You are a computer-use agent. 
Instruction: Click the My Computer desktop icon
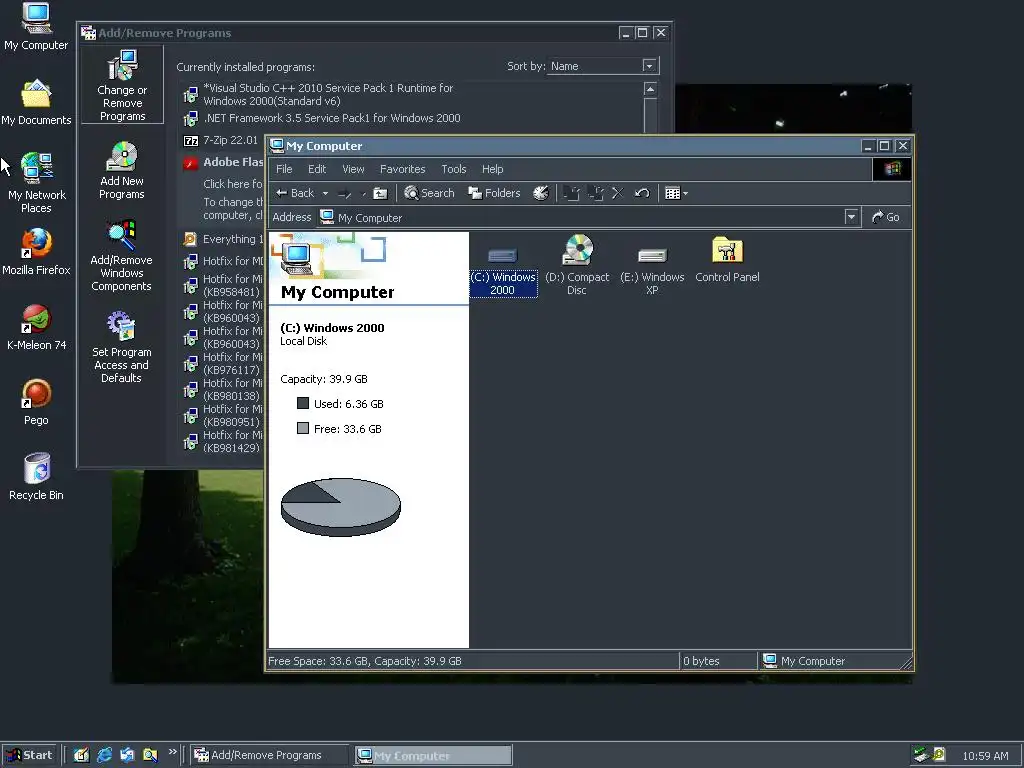(x=36, y=27)
